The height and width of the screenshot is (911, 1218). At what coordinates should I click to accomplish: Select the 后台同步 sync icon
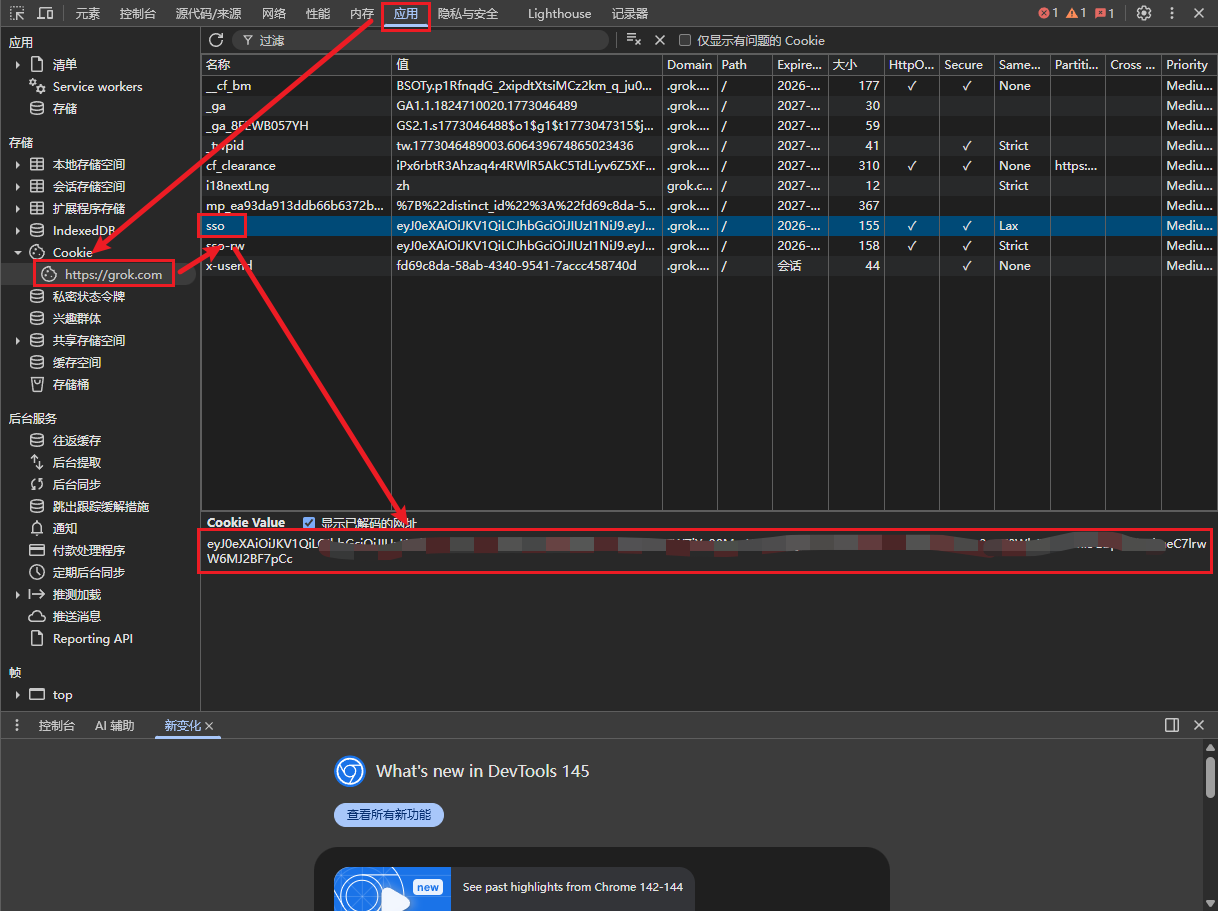(x=37, y=484)
